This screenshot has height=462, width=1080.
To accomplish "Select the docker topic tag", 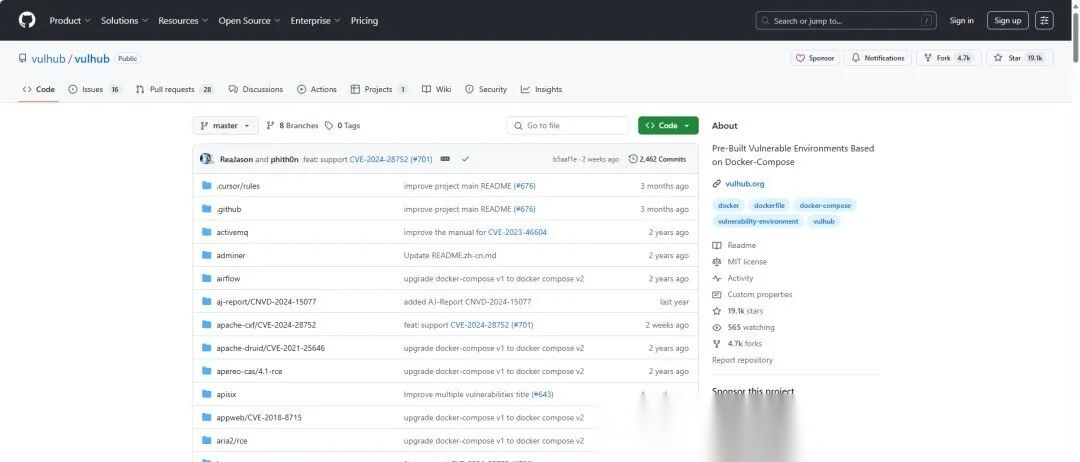I will [x=729, y=205].
